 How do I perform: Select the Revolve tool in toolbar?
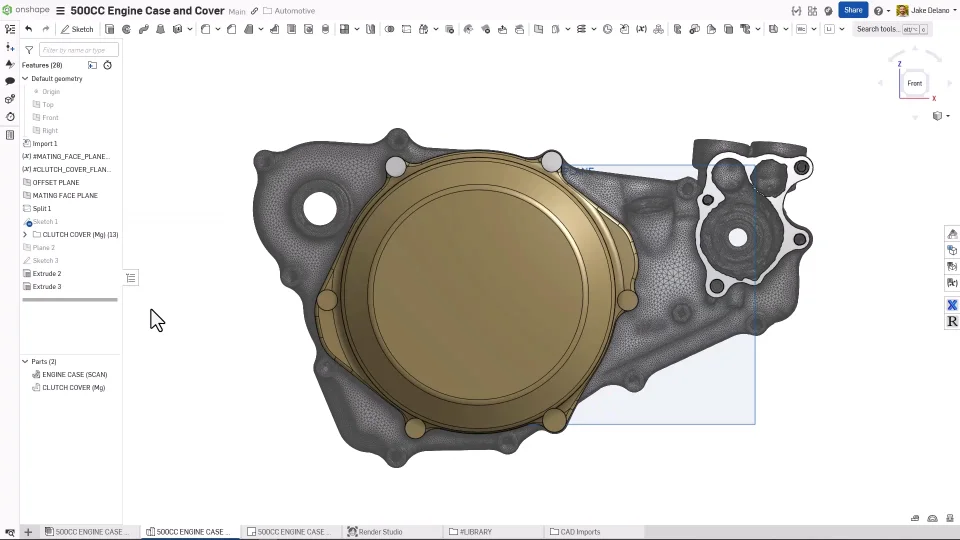tap(126, 29)
